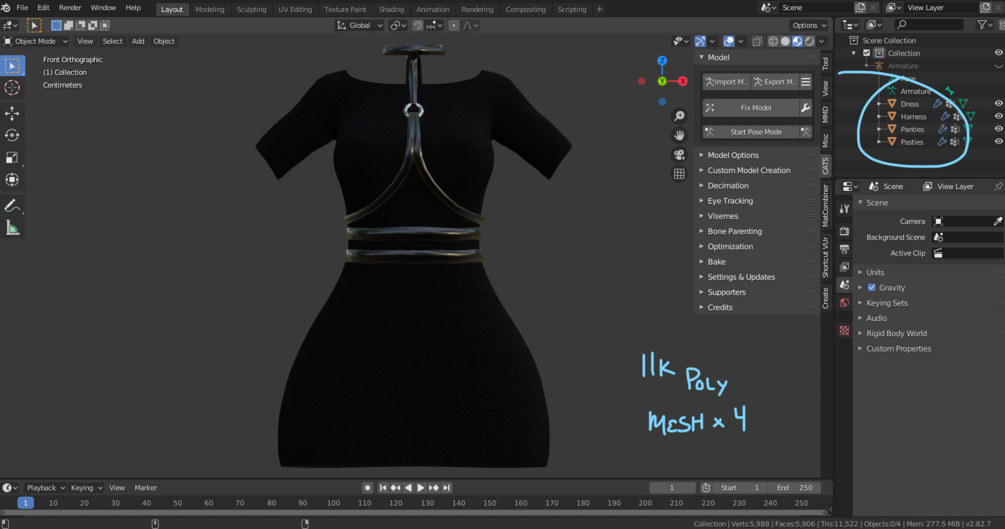This screenshot has width=1005, height=529.
Task: Click the current frame number field
Action: [672, 488]
